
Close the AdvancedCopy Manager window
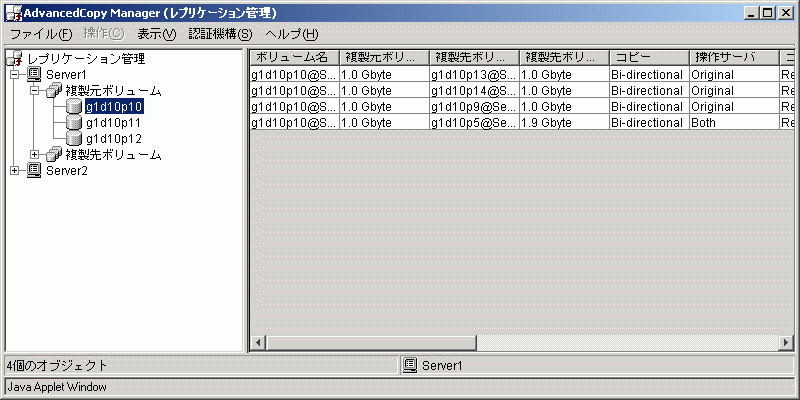pos(785,14)
